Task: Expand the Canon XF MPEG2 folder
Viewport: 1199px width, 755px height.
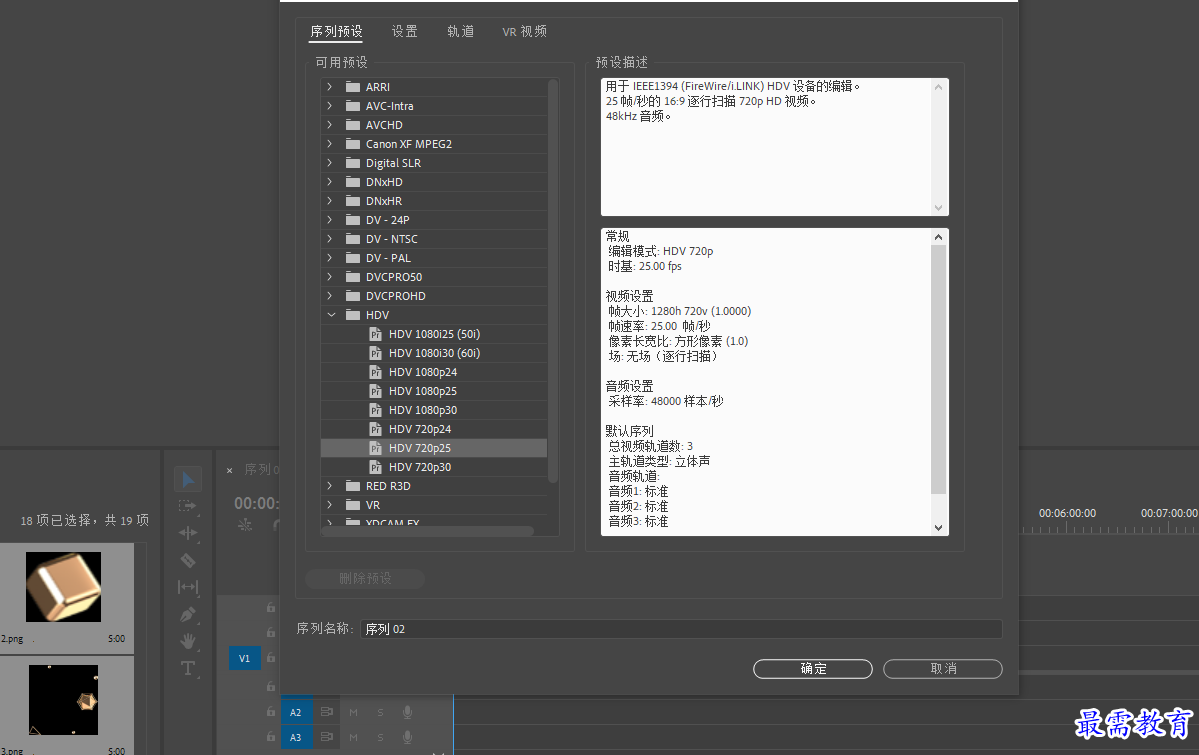Action: coord(330,144)
